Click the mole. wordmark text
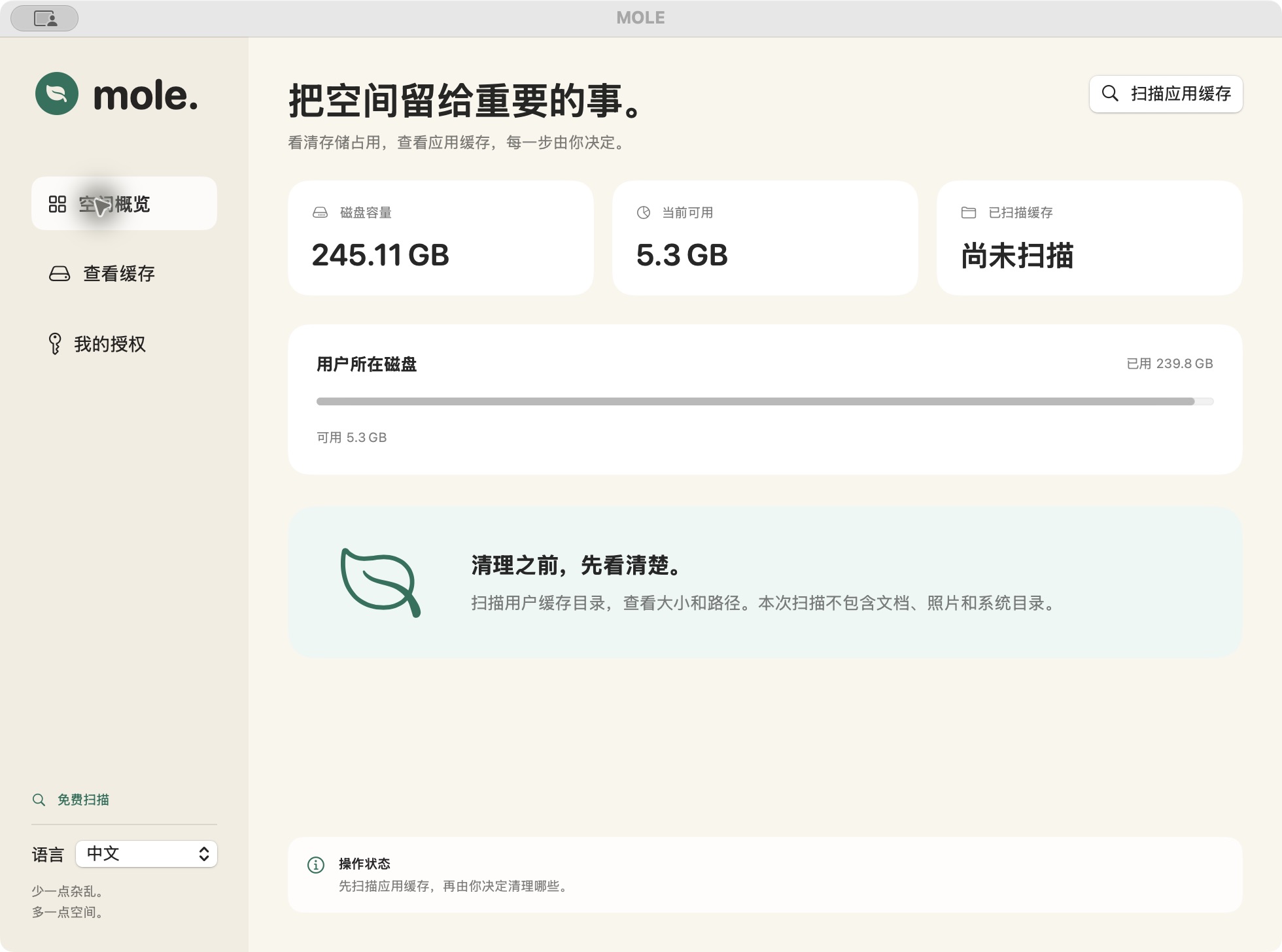This screenshot has height=952, width=1282. click(145, 95)
